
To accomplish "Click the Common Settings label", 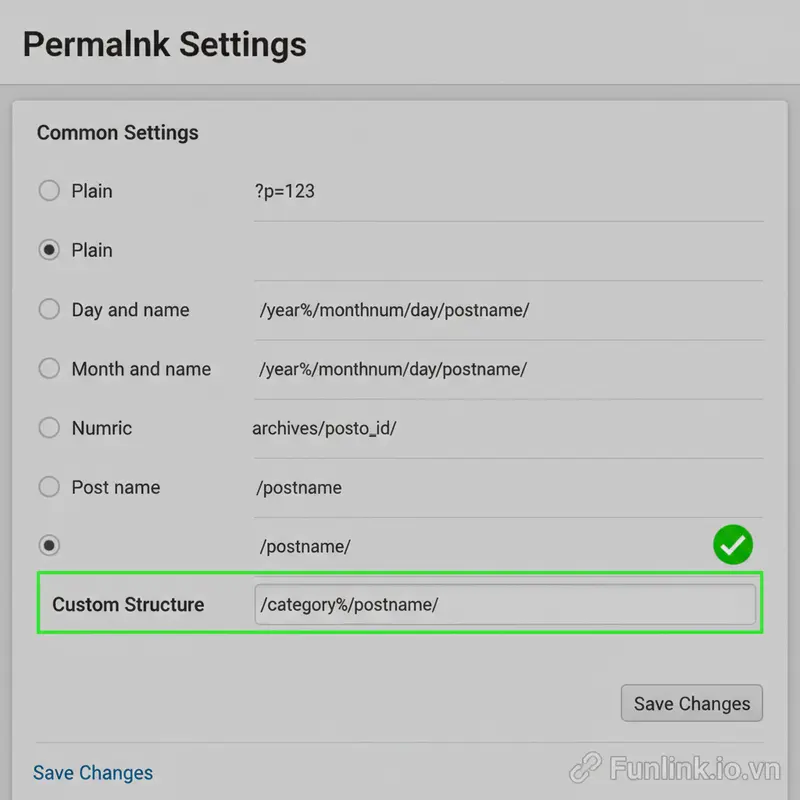I will 118,132.
